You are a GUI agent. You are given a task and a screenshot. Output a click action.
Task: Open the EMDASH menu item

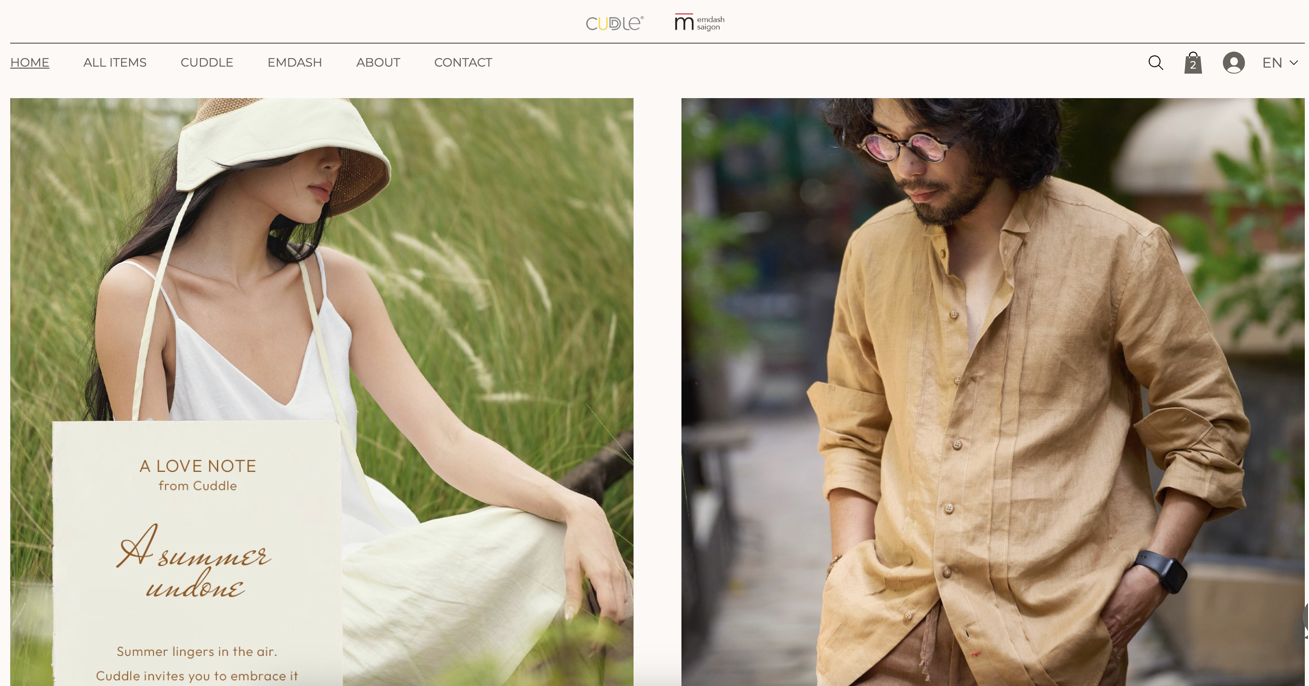point(295,63)
